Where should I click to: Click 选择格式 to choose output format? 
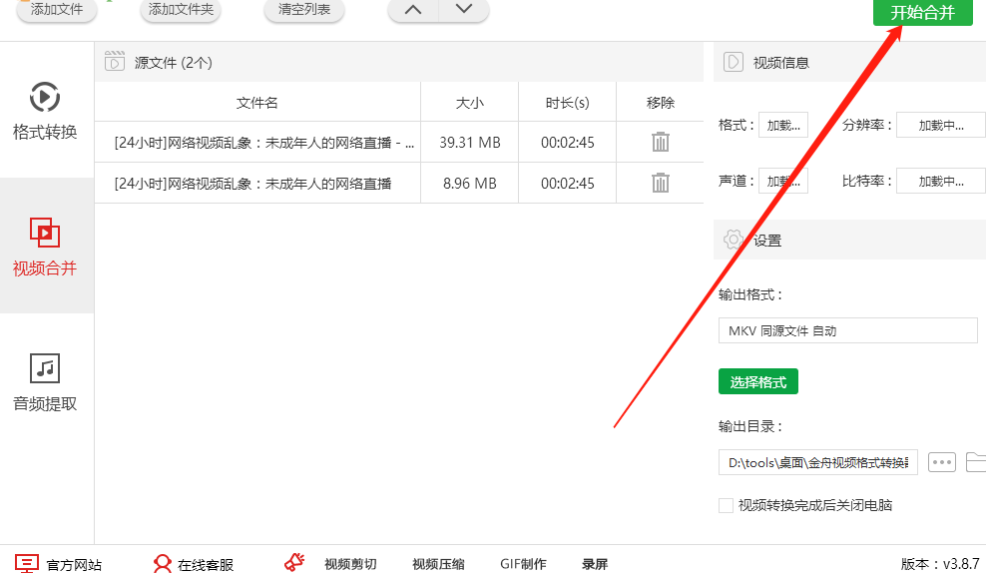click(x=758, y=382)
